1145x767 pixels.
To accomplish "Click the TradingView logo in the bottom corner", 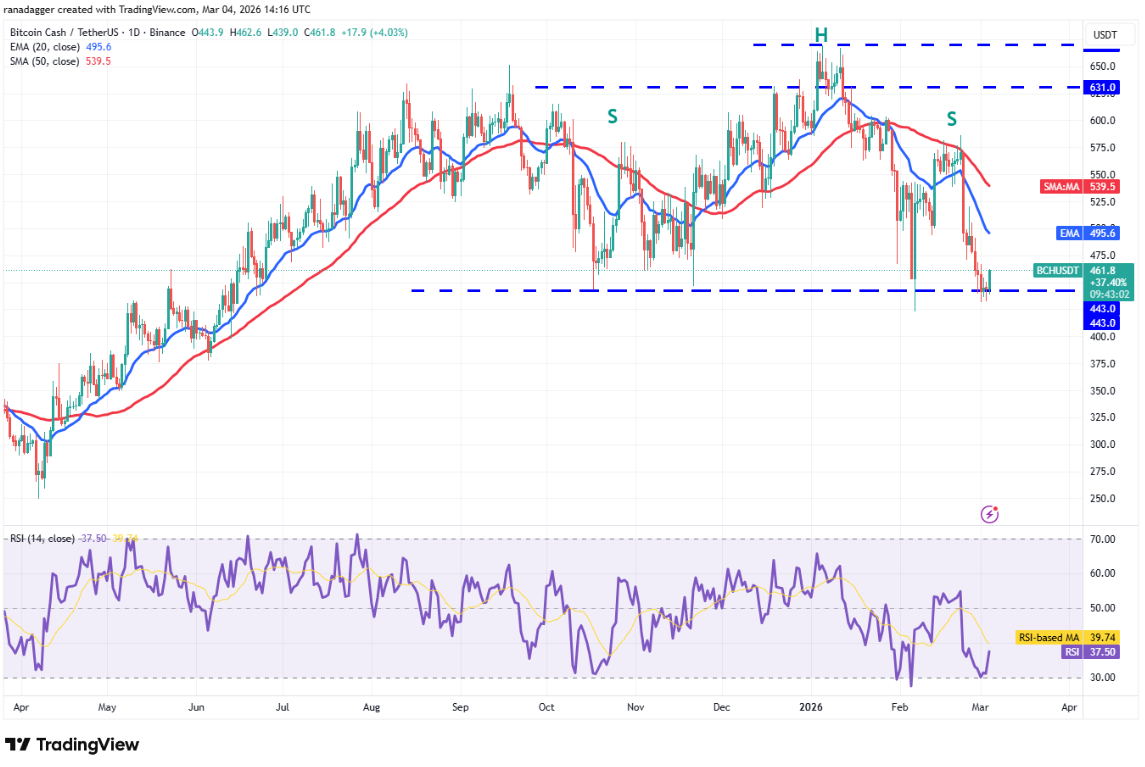I will point(72,745).
